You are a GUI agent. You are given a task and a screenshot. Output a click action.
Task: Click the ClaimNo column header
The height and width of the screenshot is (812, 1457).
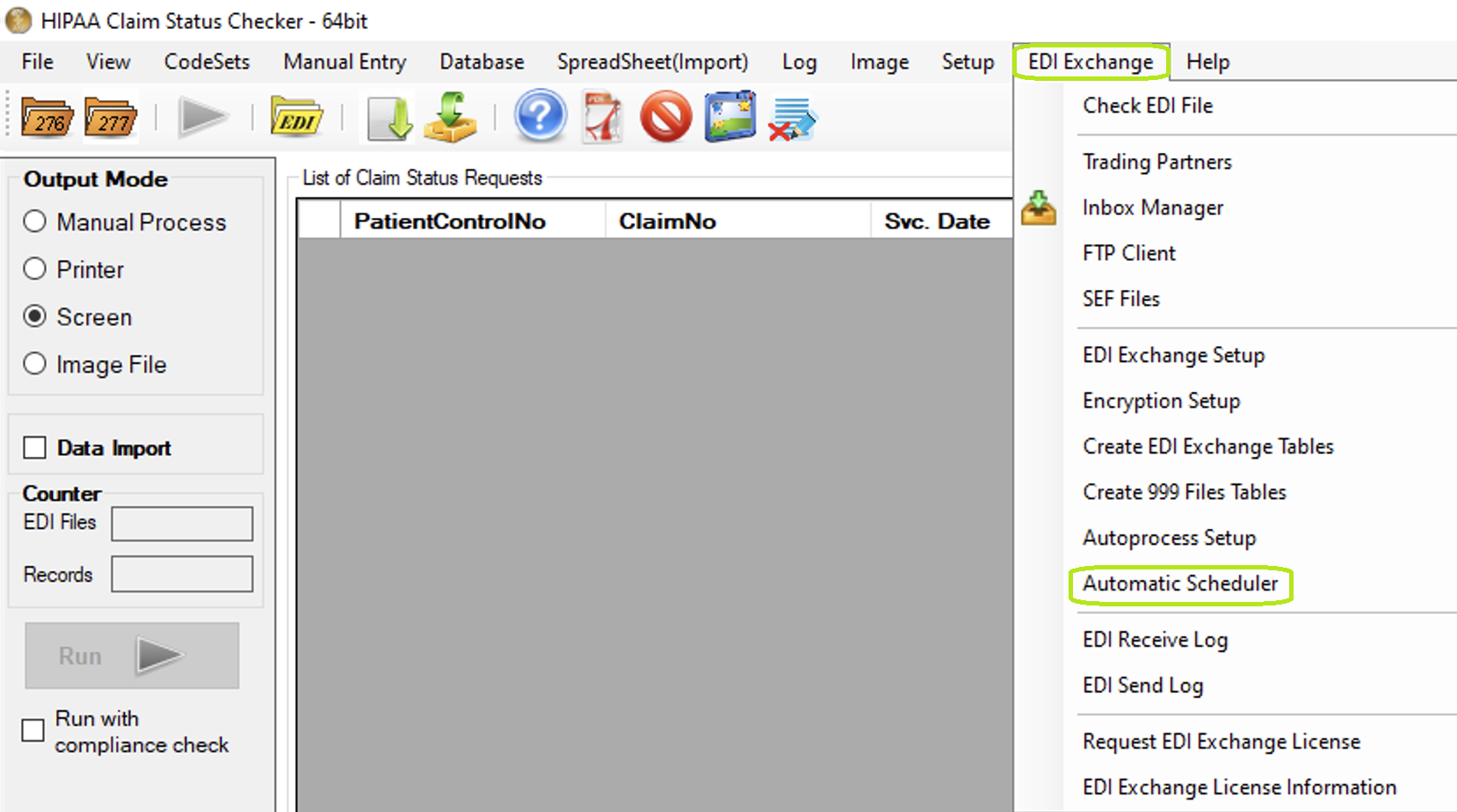pyautogui.click(x=738, y=221)
